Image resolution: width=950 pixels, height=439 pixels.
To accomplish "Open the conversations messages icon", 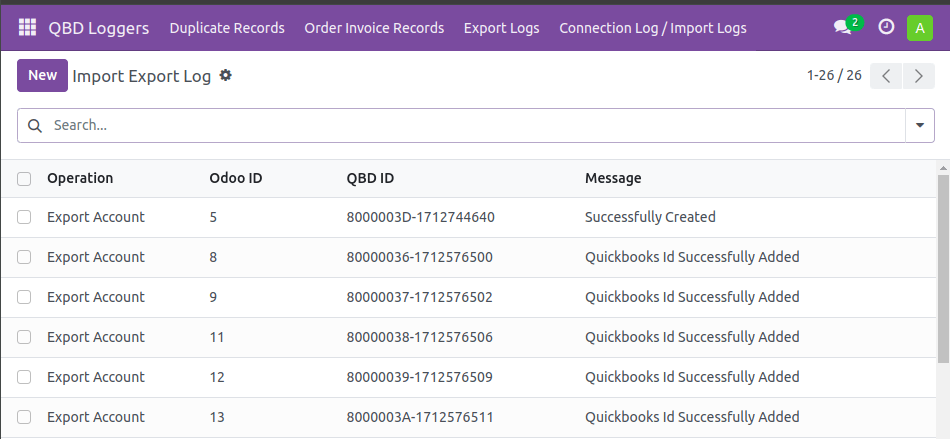I will tap(842, 27).
